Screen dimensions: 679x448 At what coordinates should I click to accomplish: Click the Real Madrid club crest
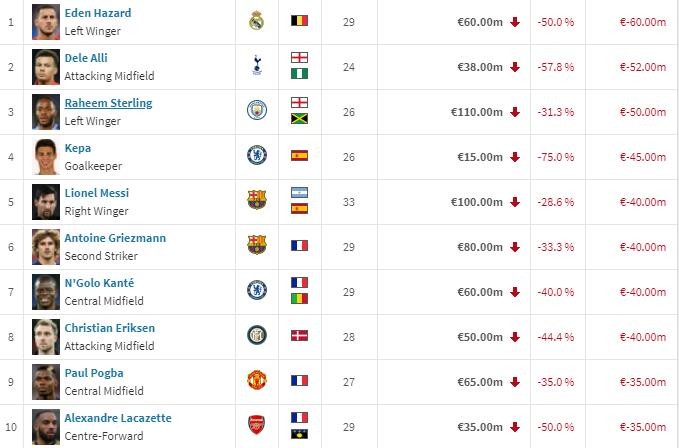[256, 21]
